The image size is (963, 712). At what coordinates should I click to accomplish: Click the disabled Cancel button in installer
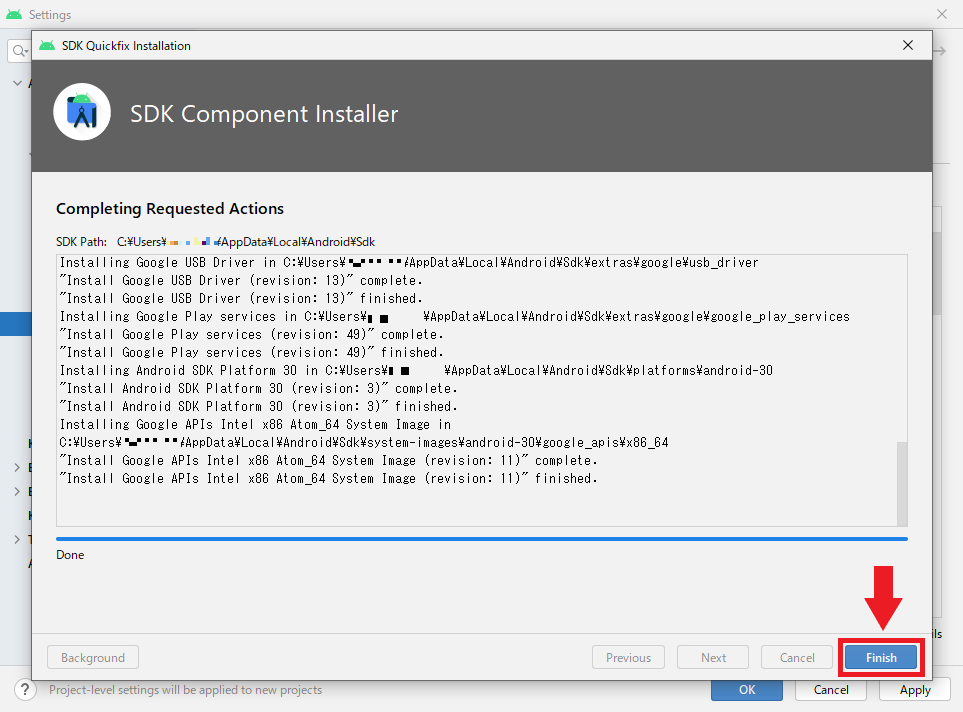797,657
